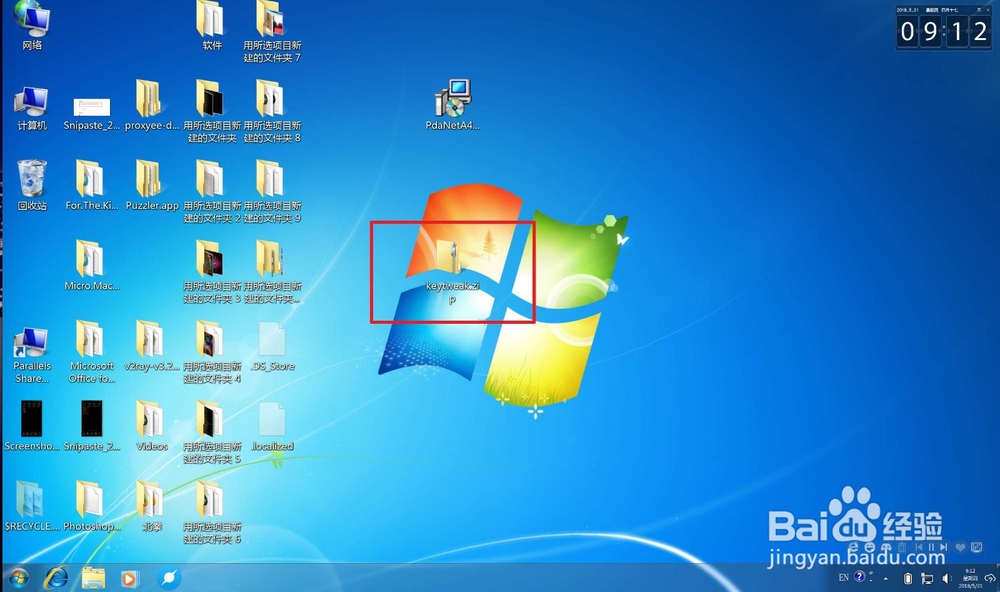This screenshot has width=1000, height=592.
Task: Select the .localized file
Action: 272,427
